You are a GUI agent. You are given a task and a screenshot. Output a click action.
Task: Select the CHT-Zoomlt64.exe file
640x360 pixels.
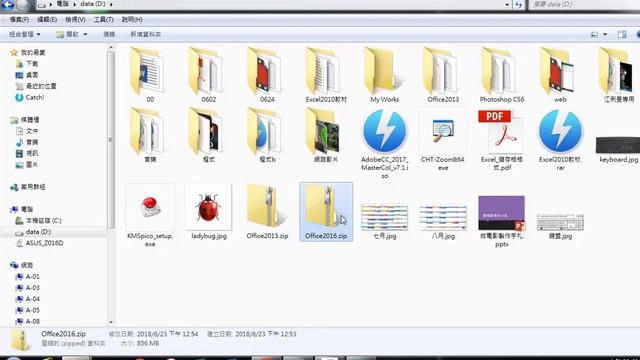(x=443, y=140)
